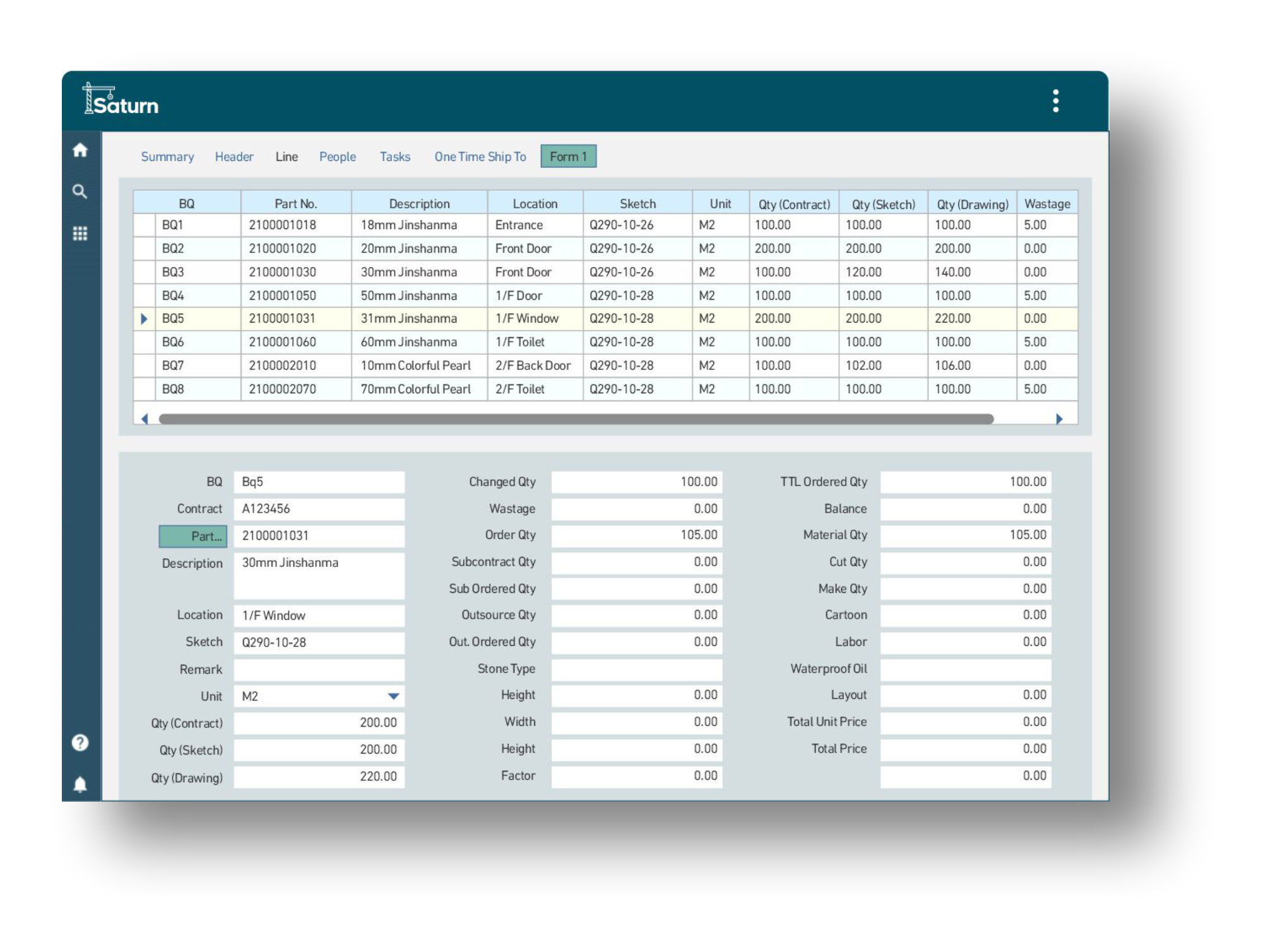1268x952 pixels.
Task: Expand the Unit M2 dropdown
Action: point(393,696)
